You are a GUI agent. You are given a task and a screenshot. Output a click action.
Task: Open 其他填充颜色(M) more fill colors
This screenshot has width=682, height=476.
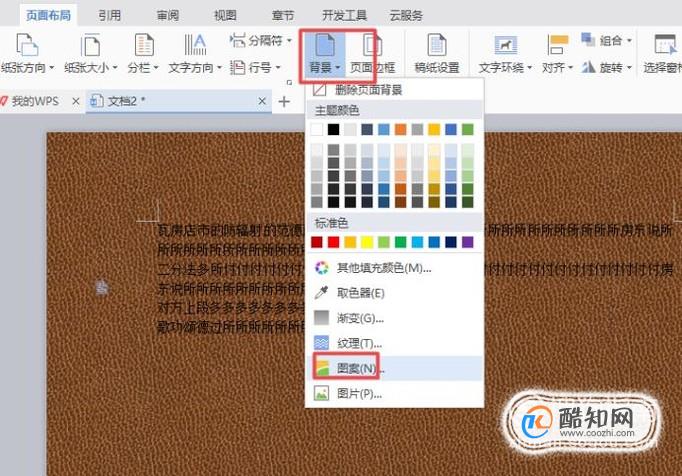(x=395, y=268)
